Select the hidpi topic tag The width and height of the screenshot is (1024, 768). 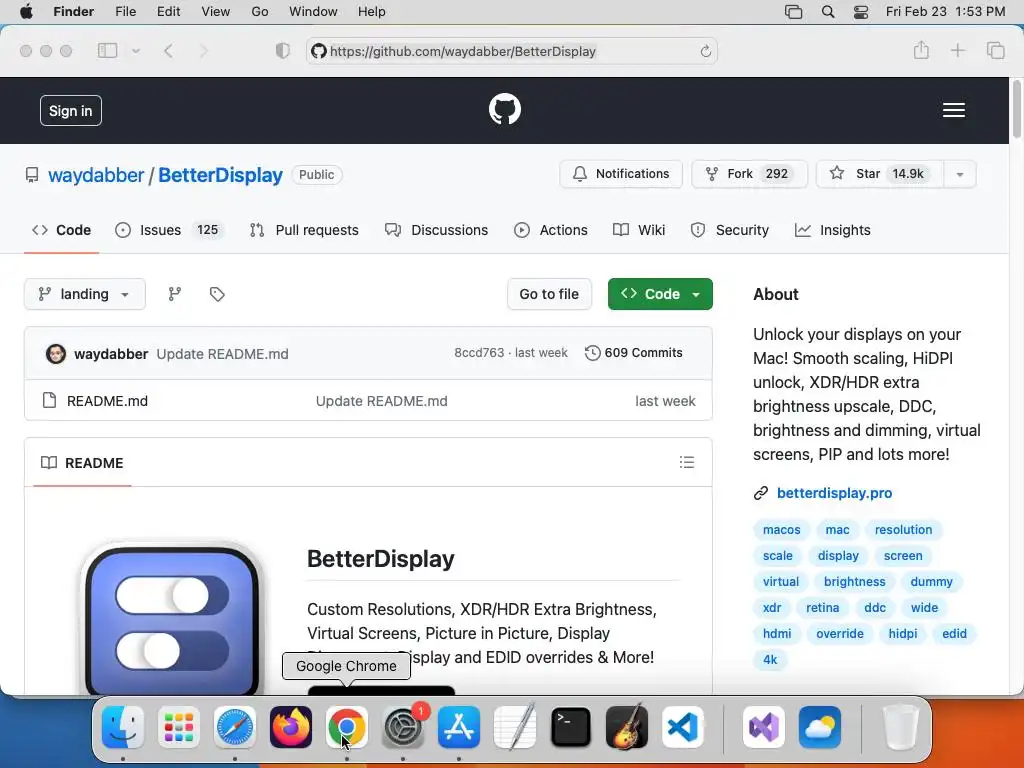pyautogui.click(x=903, y=633)
